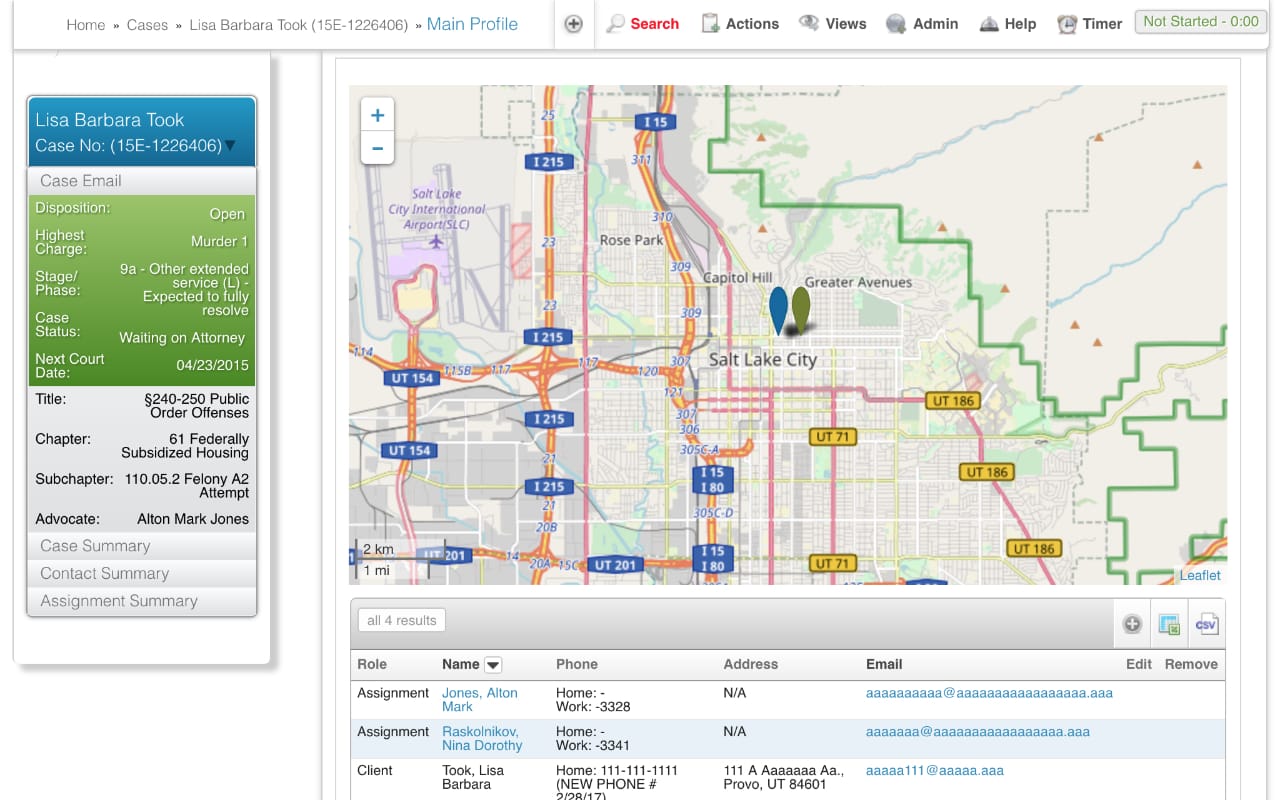Expand the Case Summary section

[x=142, y=546]
